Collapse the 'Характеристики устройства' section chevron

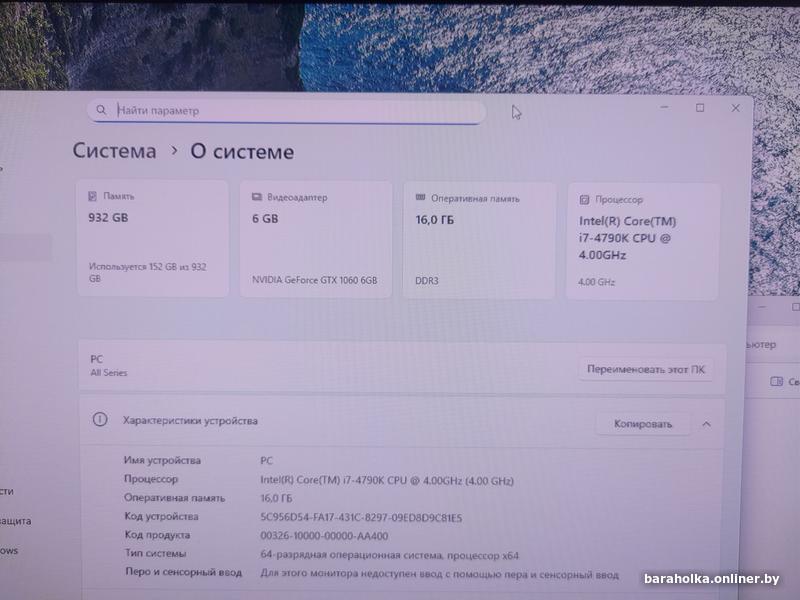707,424
